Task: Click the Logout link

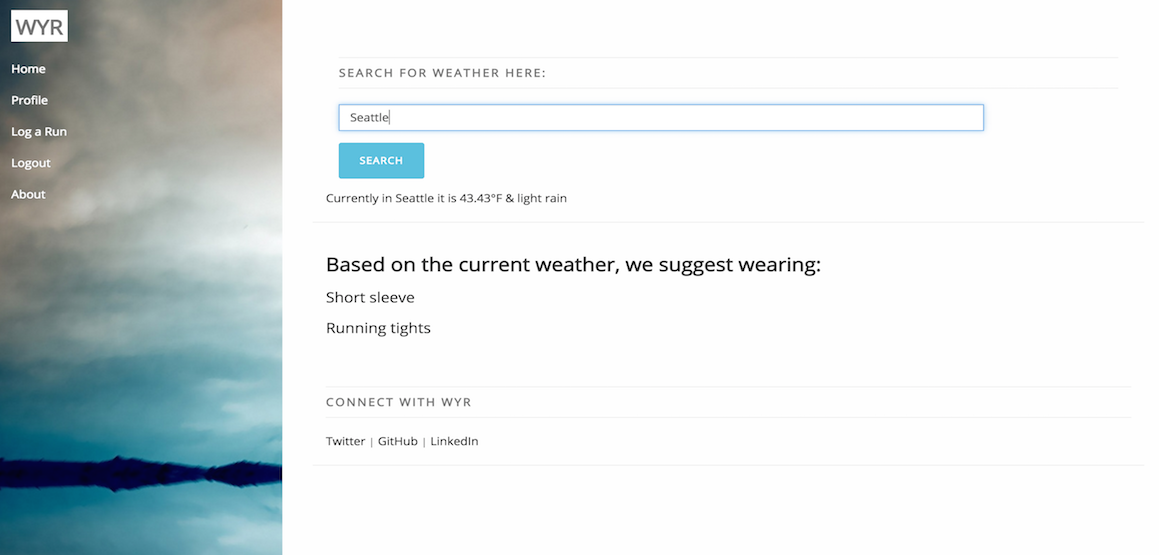Action: coord(31,163)
